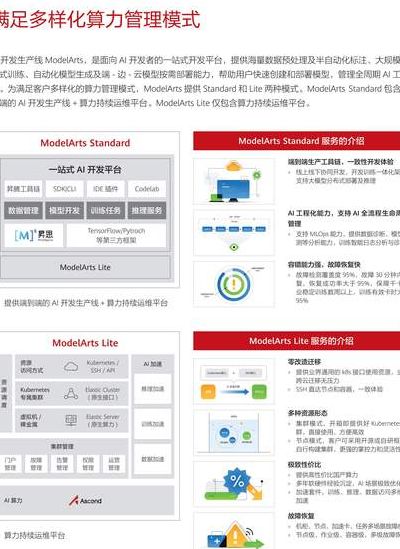The width and height of the screenshot is (400, 549).
Task: Click the cloud icon in resource access row
Action: [71, 367]
